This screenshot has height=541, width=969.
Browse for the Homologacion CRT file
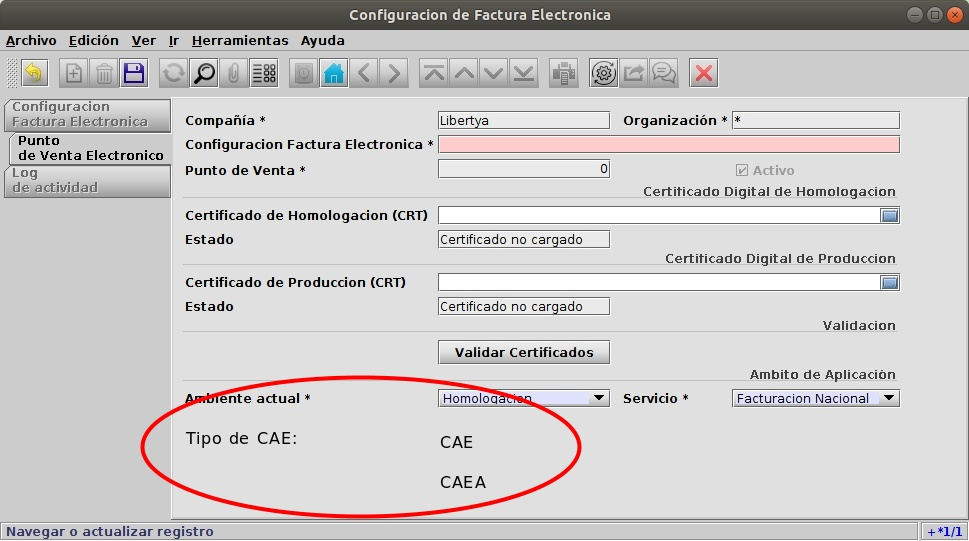click(x=889, y=215)
